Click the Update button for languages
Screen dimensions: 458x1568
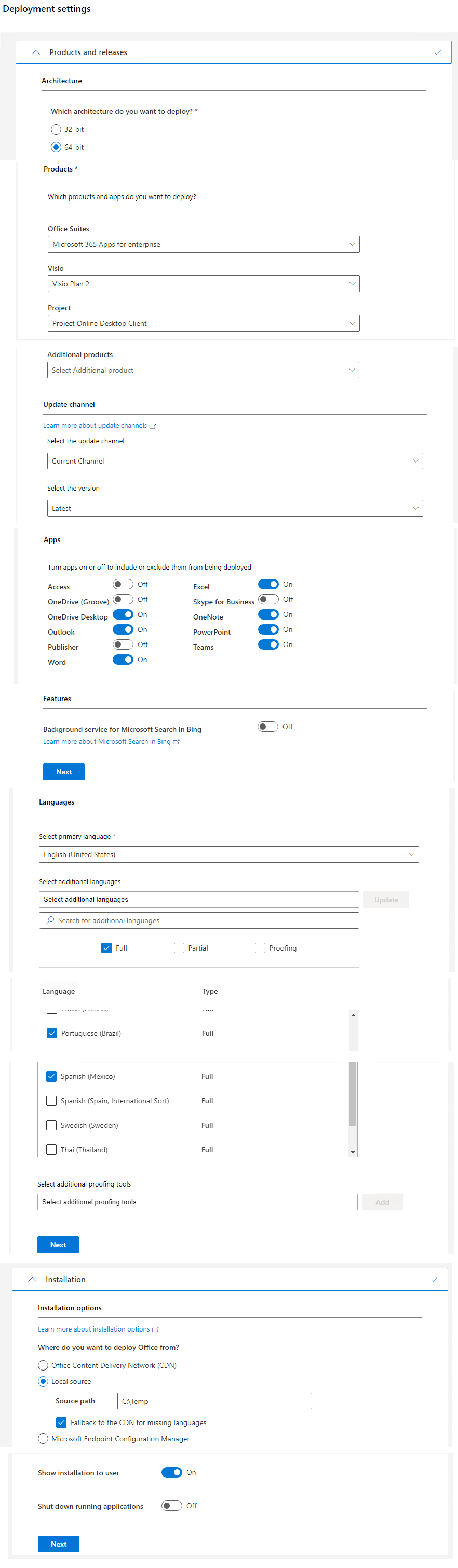(386, 900)
